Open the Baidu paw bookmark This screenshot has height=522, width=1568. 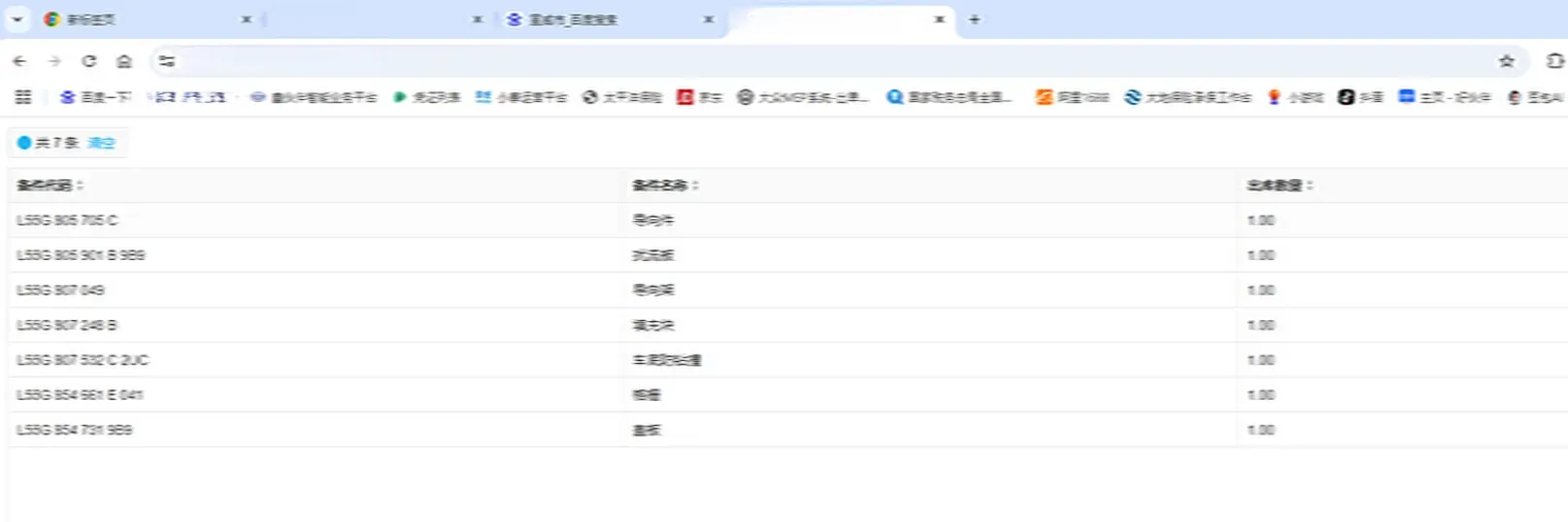[95, 97]
